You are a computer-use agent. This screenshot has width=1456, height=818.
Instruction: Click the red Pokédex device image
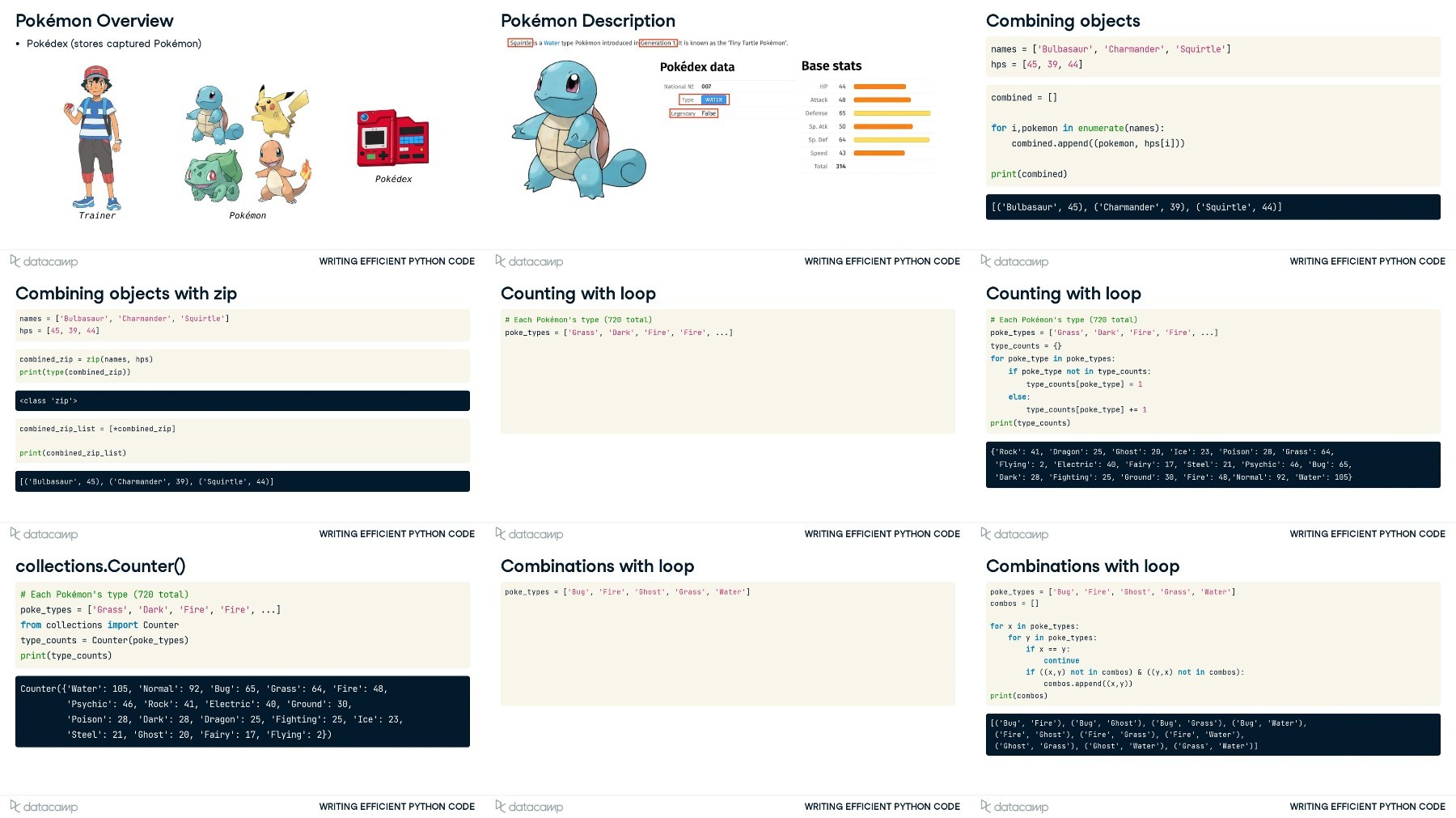click(393, 138)
